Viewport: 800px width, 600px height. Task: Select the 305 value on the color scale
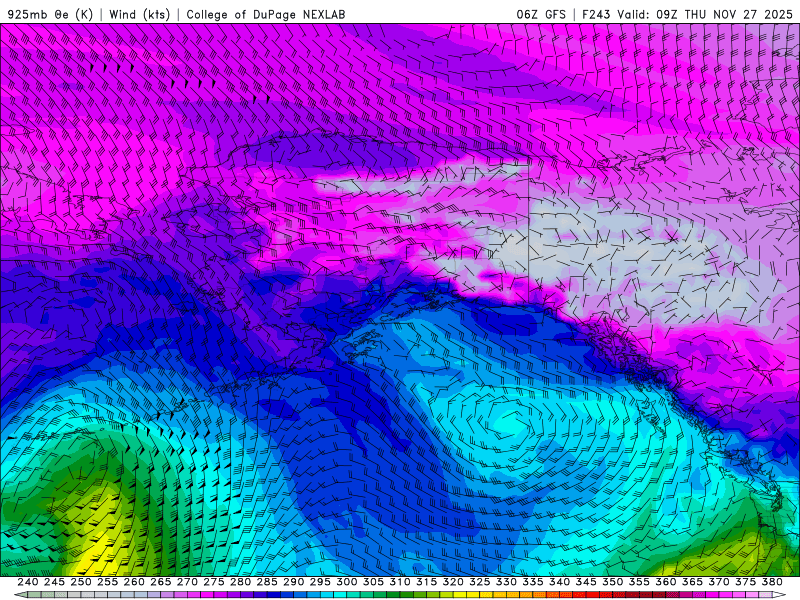coord(373,582)
